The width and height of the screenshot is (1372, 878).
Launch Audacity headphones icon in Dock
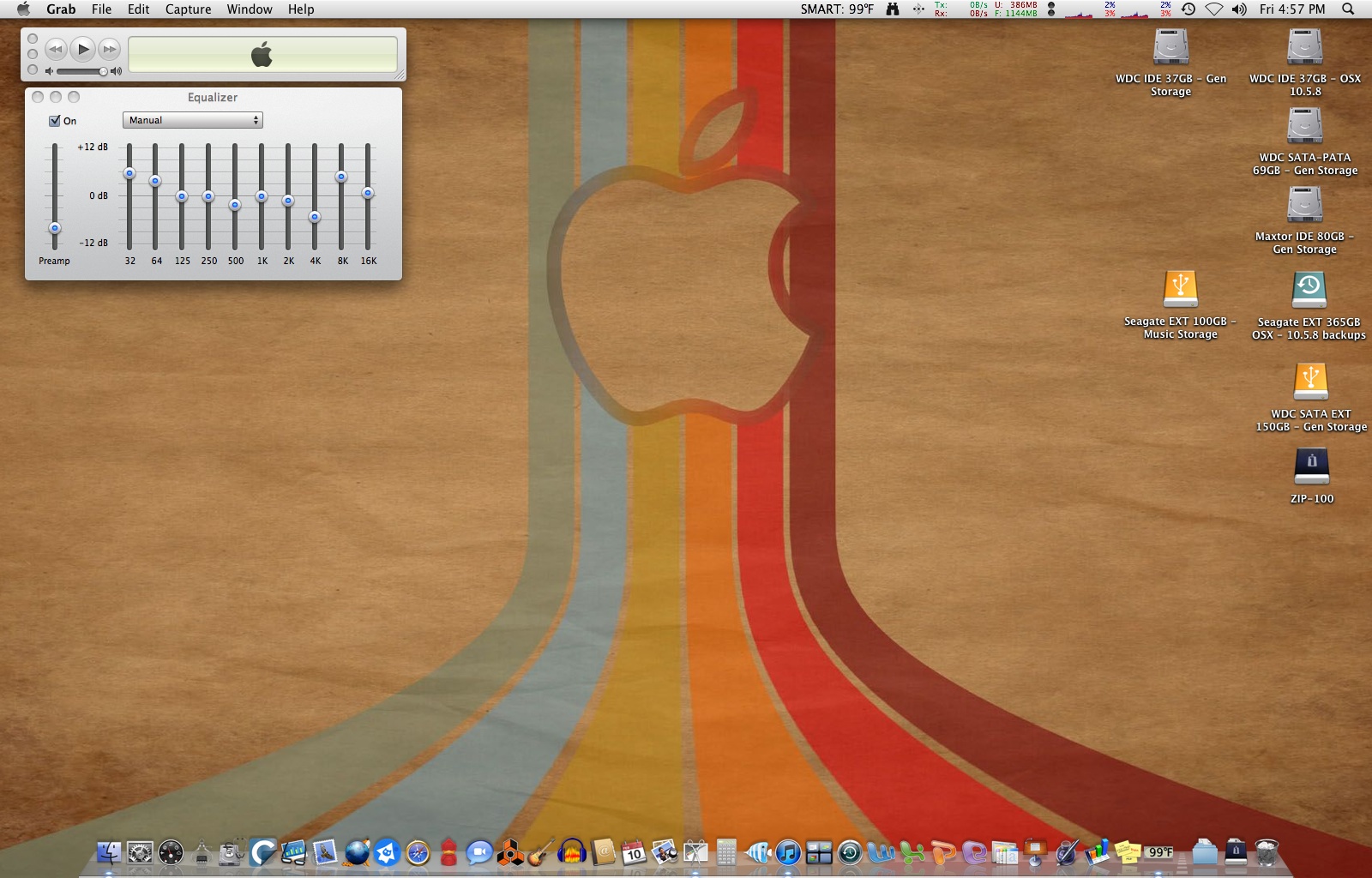(572, 852)
